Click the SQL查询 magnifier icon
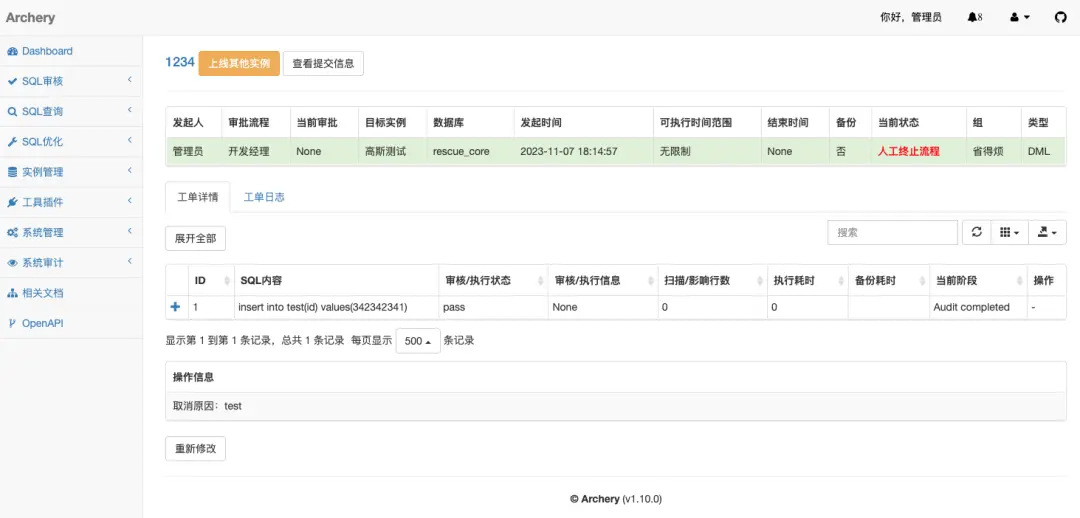 click(x=12, y=112)
